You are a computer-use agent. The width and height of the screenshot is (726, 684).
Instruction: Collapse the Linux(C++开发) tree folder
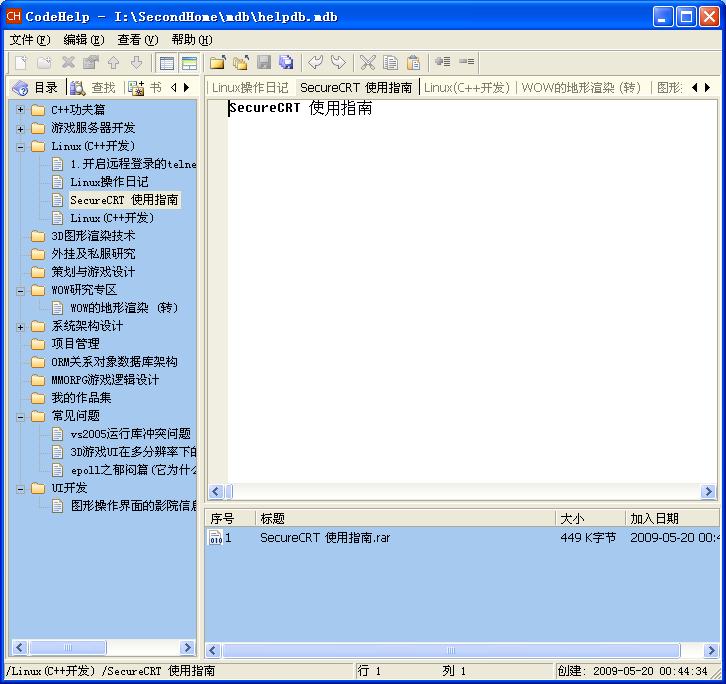click(20, 146)
